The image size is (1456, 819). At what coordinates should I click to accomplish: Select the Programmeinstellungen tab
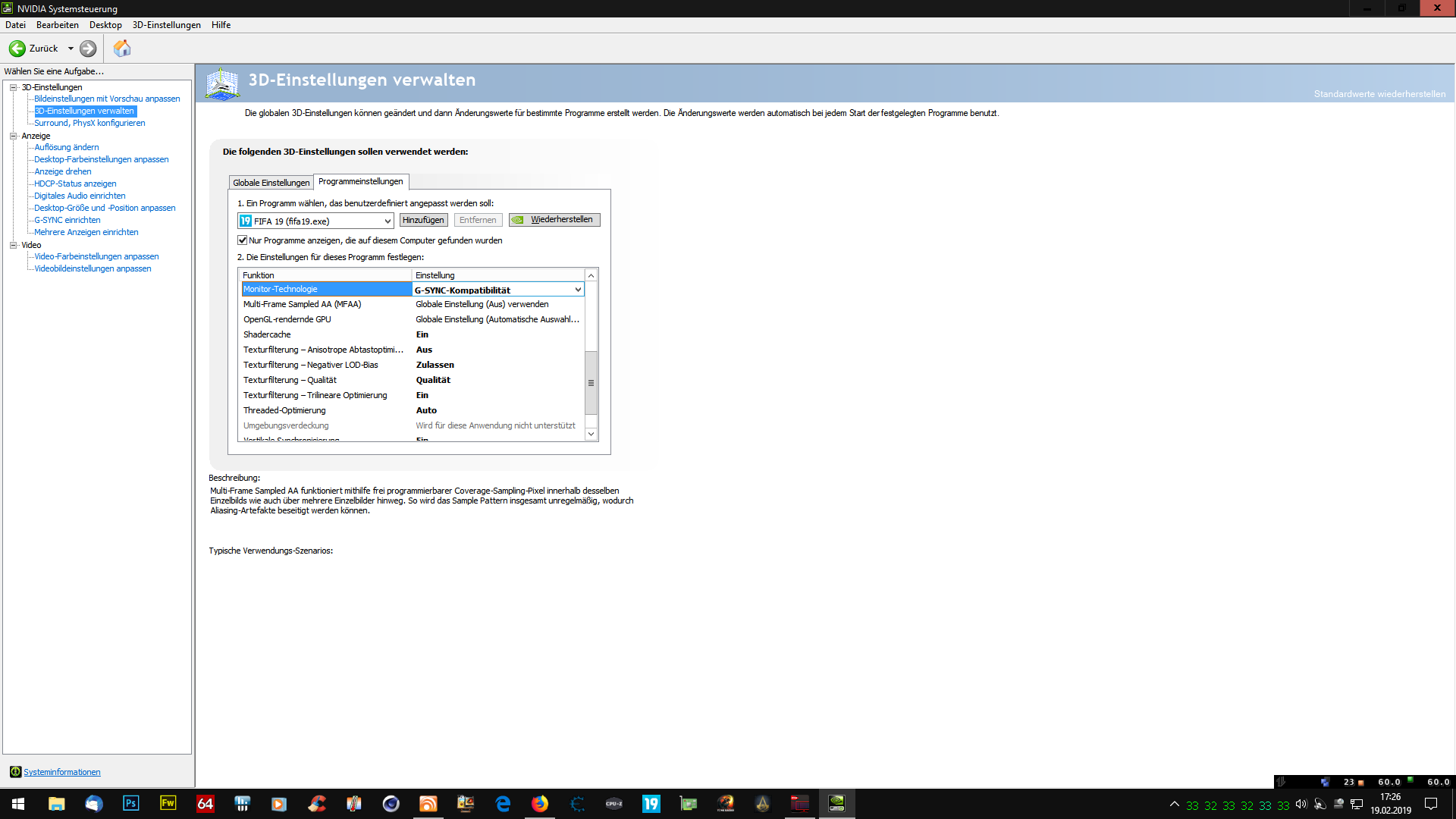click(361, 181)
